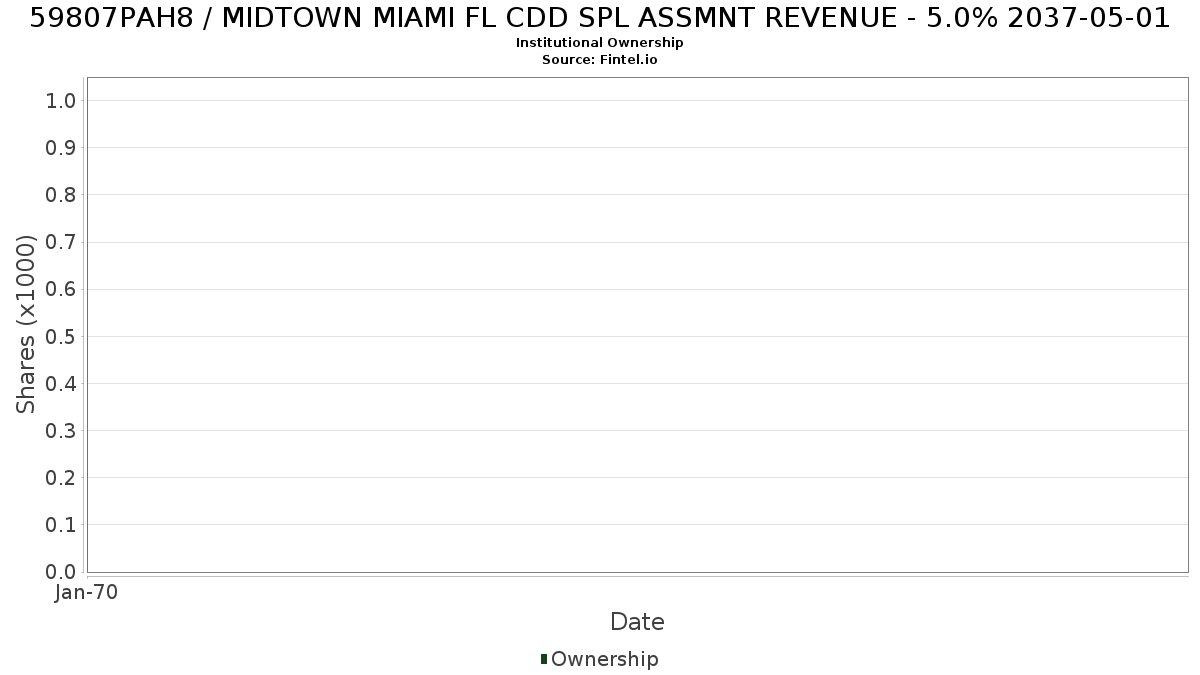Click the 0.1 y-axis tick label
The height and width of the screenshot is (675, 1200).
61,524
